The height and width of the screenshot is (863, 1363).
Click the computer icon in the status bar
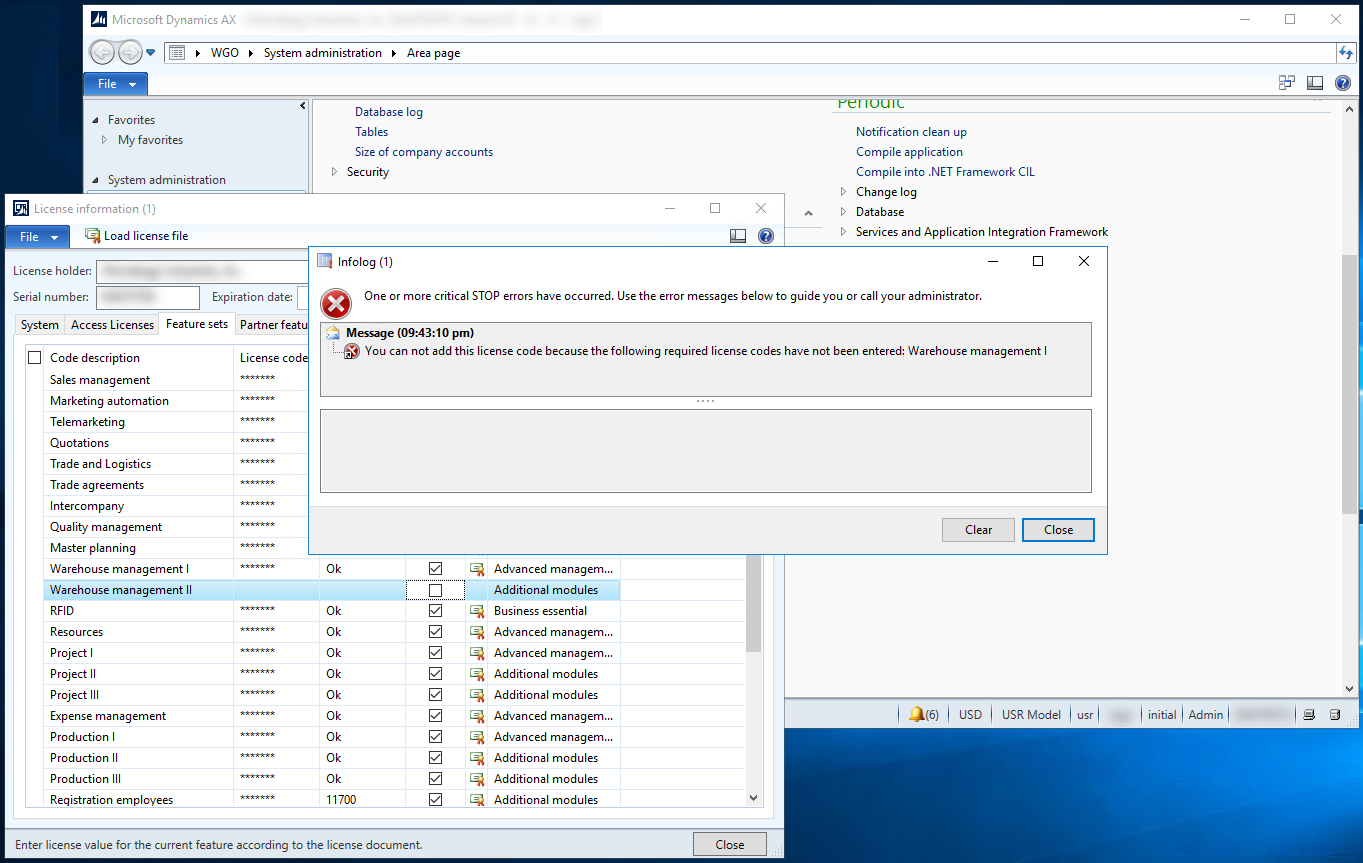pos(1309,715)
